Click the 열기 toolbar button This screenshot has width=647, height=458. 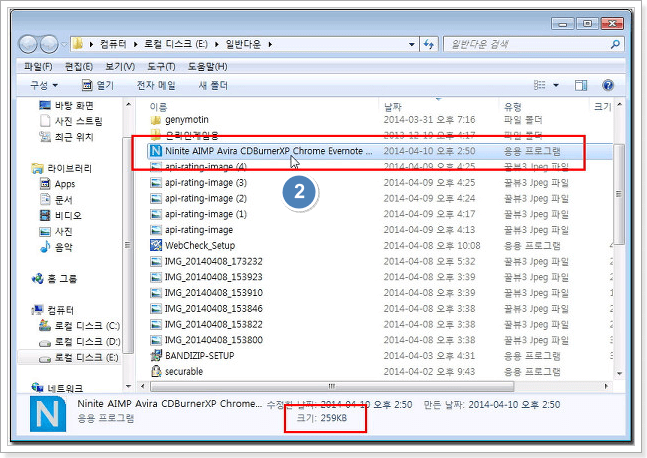click(x=97, y=85)
